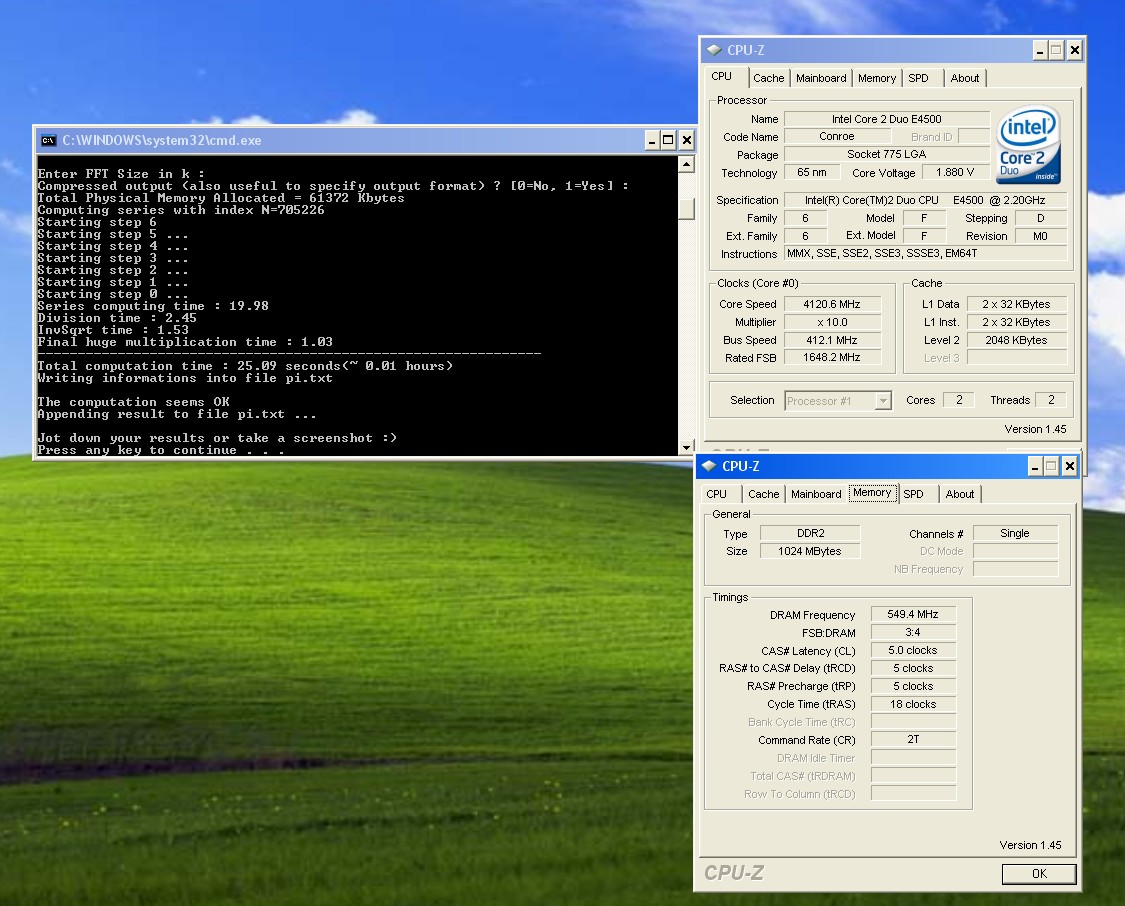The width and height of the screenshot is (1125, 906).
Task: Click the cmd.exe title bar icon
Action: (49, 141)
